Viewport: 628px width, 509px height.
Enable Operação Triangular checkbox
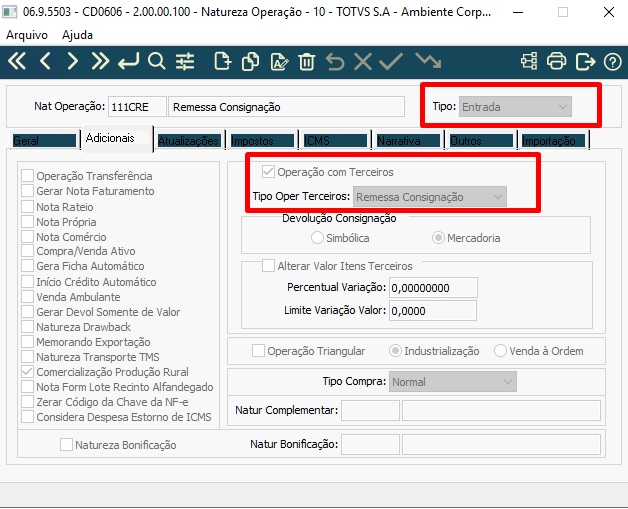[258, 351]
